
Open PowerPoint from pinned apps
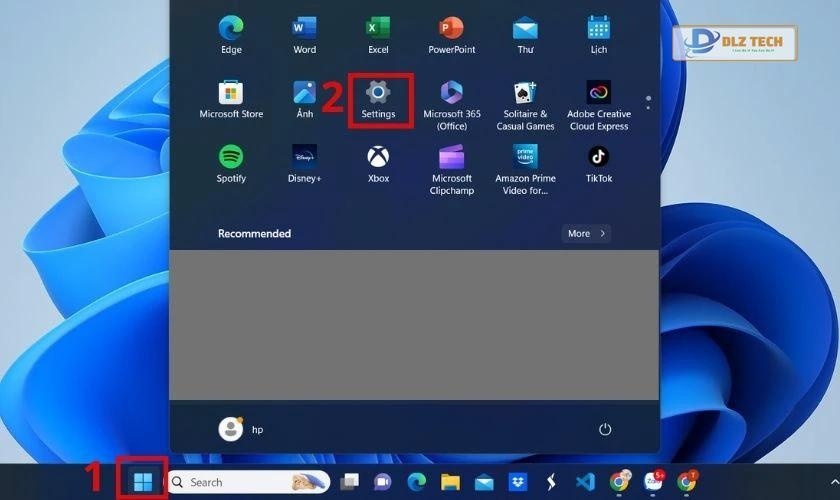coord(451,33)
